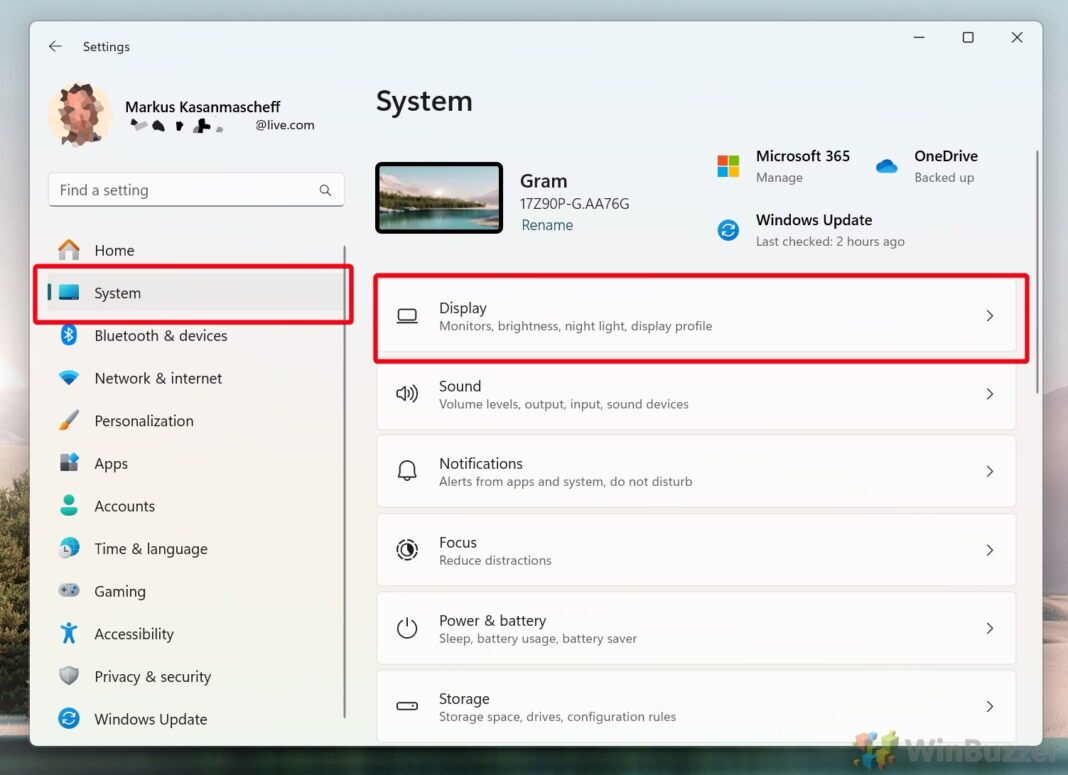1068x775 pixels.
Task: Go to Personalization settings
Action: click(x=196, y=420)
